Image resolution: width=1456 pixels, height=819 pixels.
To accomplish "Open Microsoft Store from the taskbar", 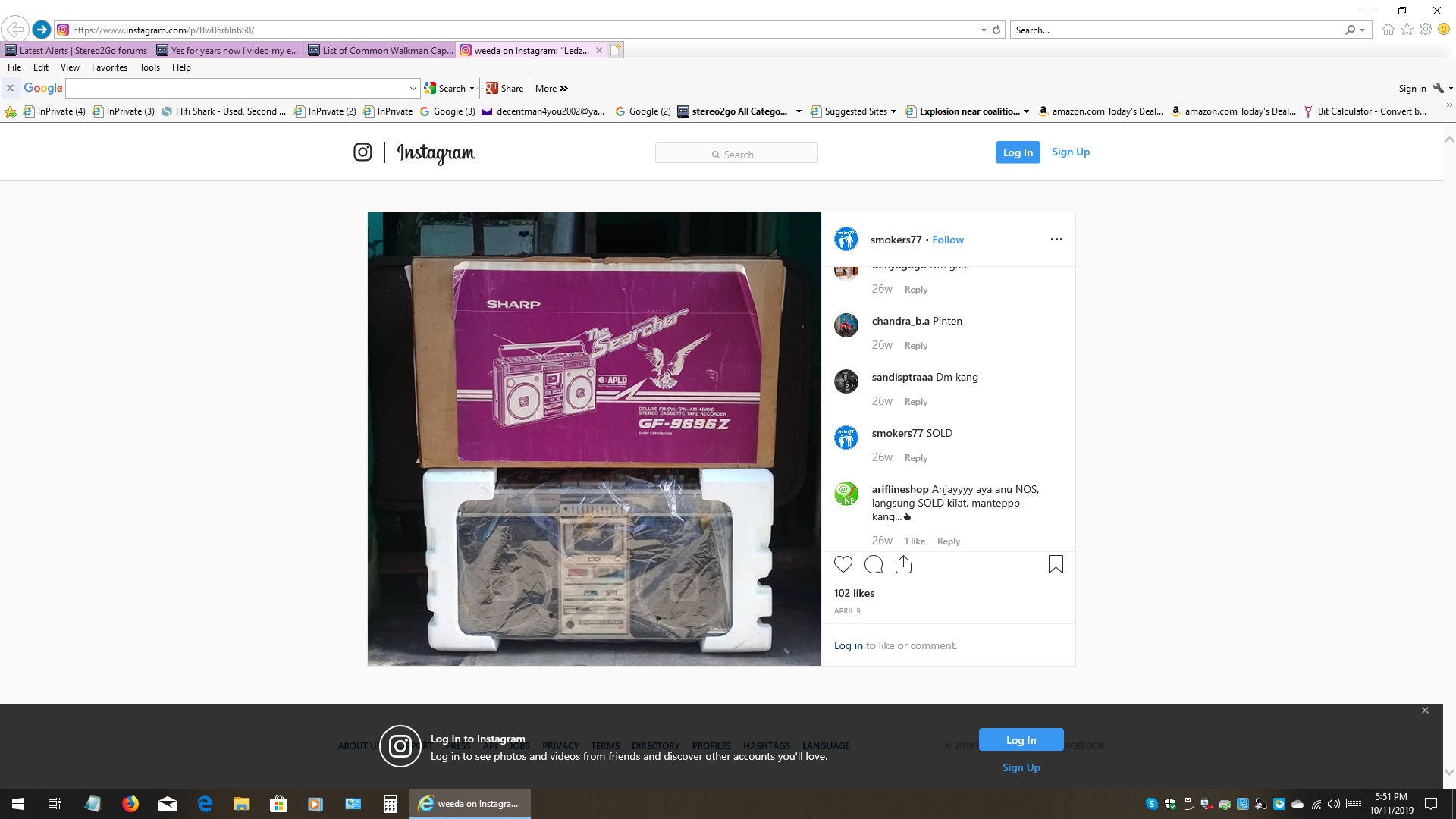I will pyautogui.click(x=279, y=804).
